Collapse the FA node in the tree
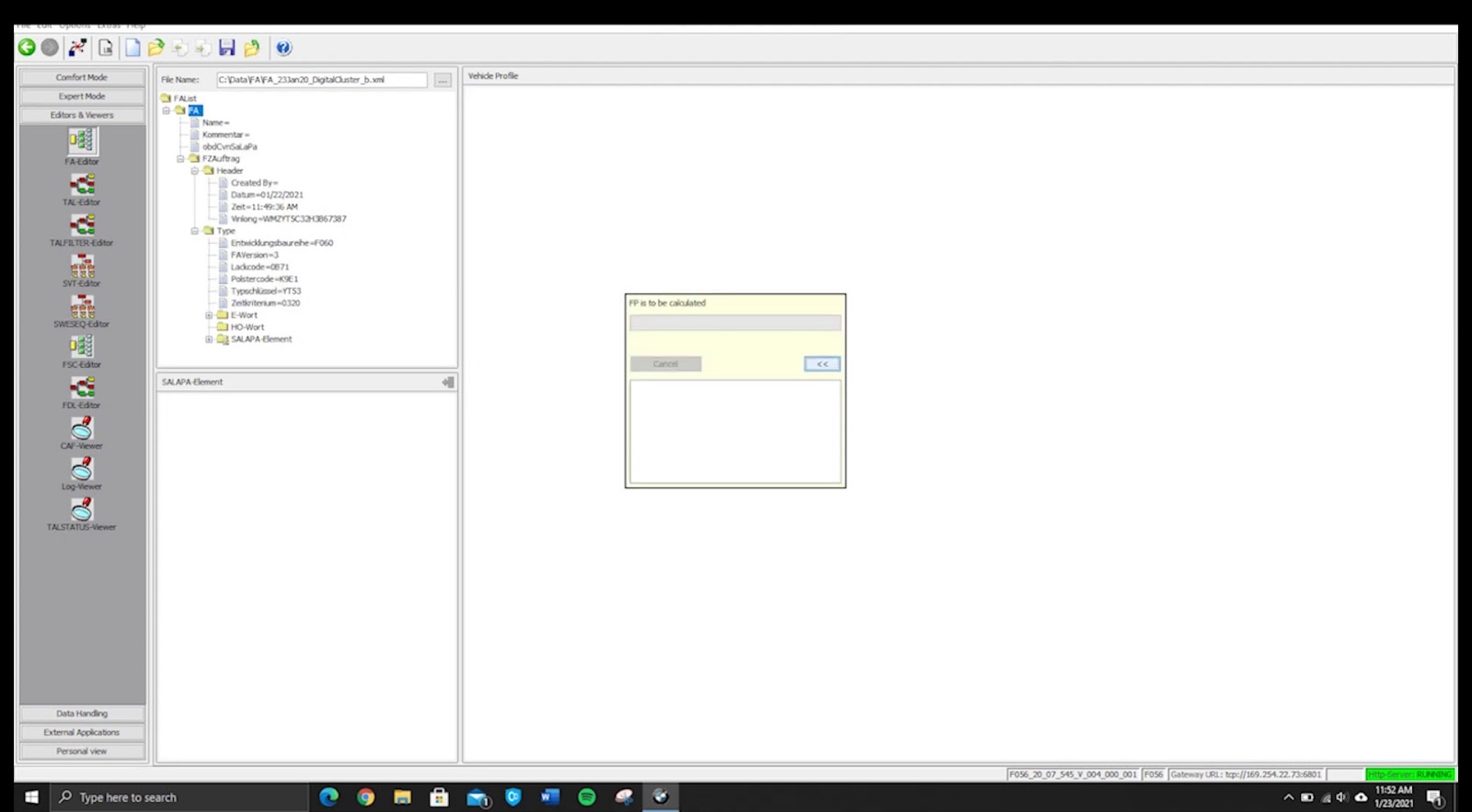The width and height of the screenshot is (1472, 812). click(167, 110)
